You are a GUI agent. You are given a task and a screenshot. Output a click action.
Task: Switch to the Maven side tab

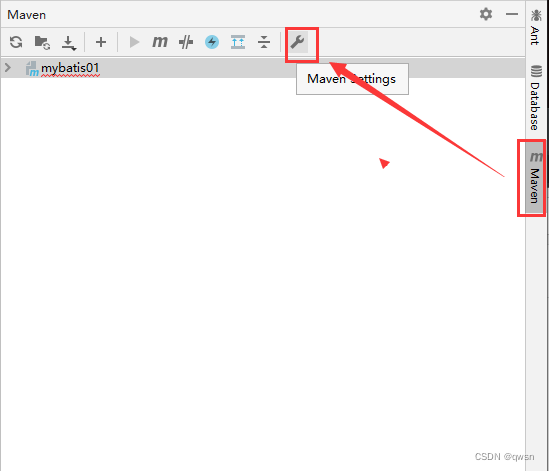coord(535,177)
